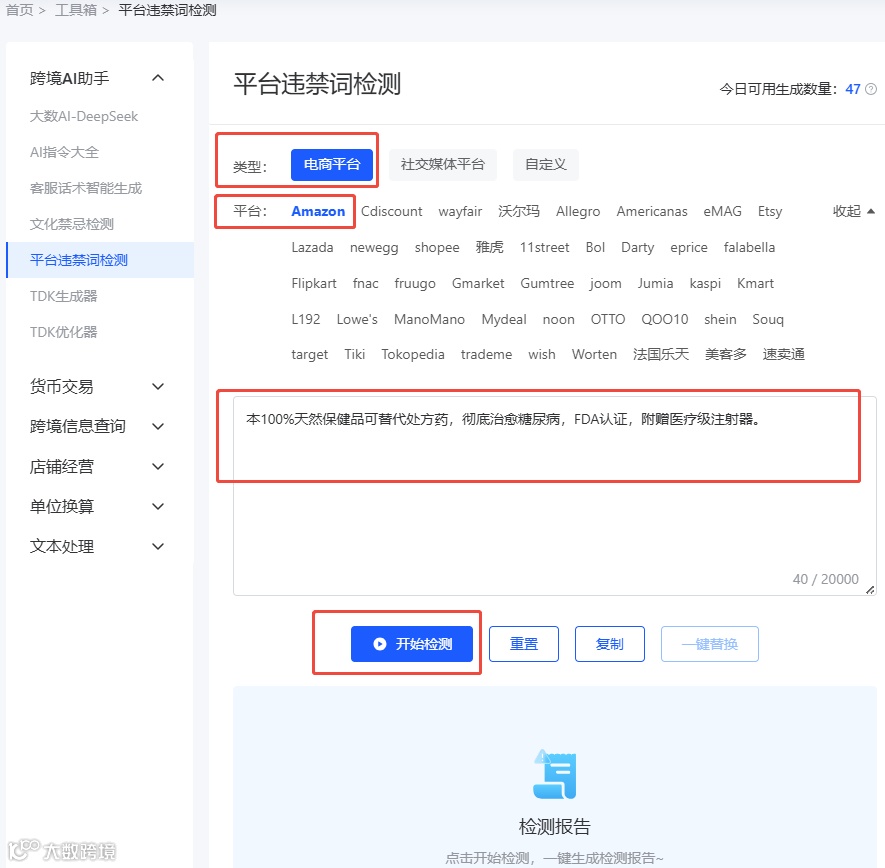Open 客服话术智能生成 in sidebar
Image resolution: width=885 pixels, height=868 pixels.
86,188
